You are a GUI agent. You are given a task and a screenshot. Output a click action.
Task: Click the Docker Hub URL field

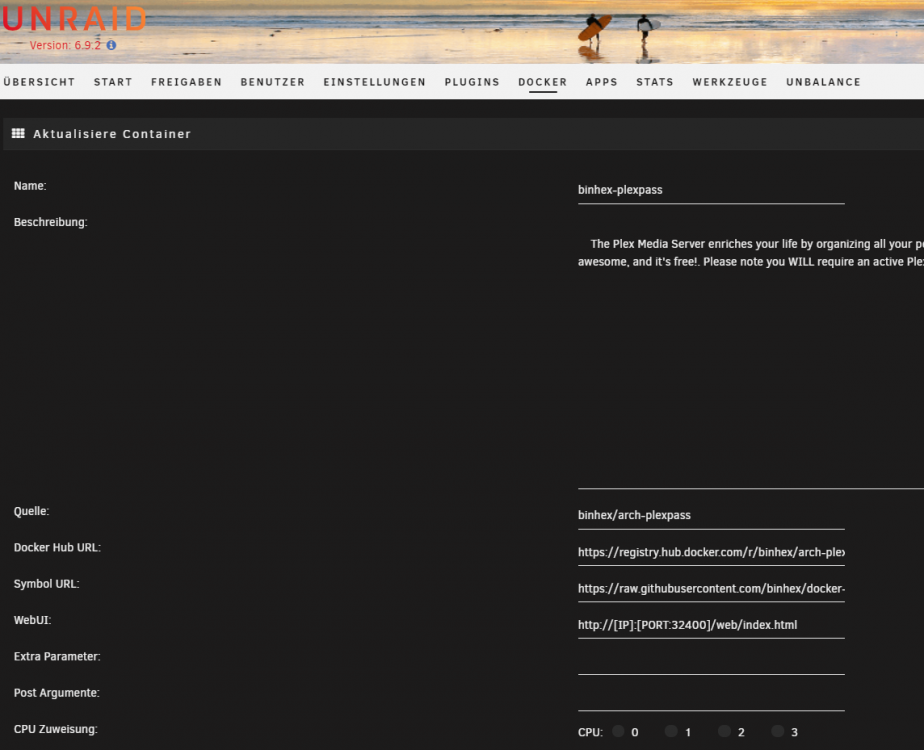coord(711,552)
